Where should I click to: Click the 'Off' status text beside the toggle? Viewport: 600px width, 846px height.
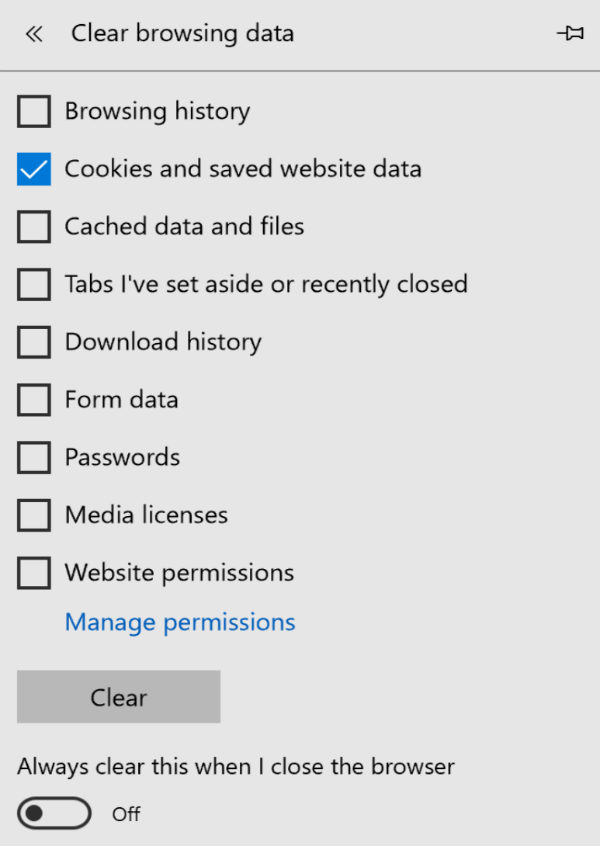(126, 814)
